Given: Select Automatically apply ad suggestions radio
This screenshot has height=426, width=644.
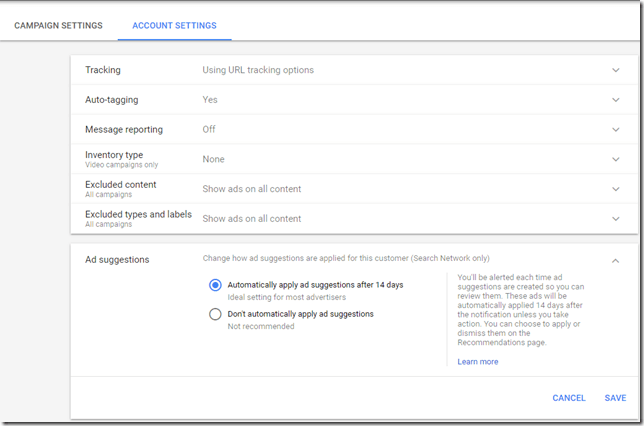Looking at the screenshot, I should (x=215, y=285).
